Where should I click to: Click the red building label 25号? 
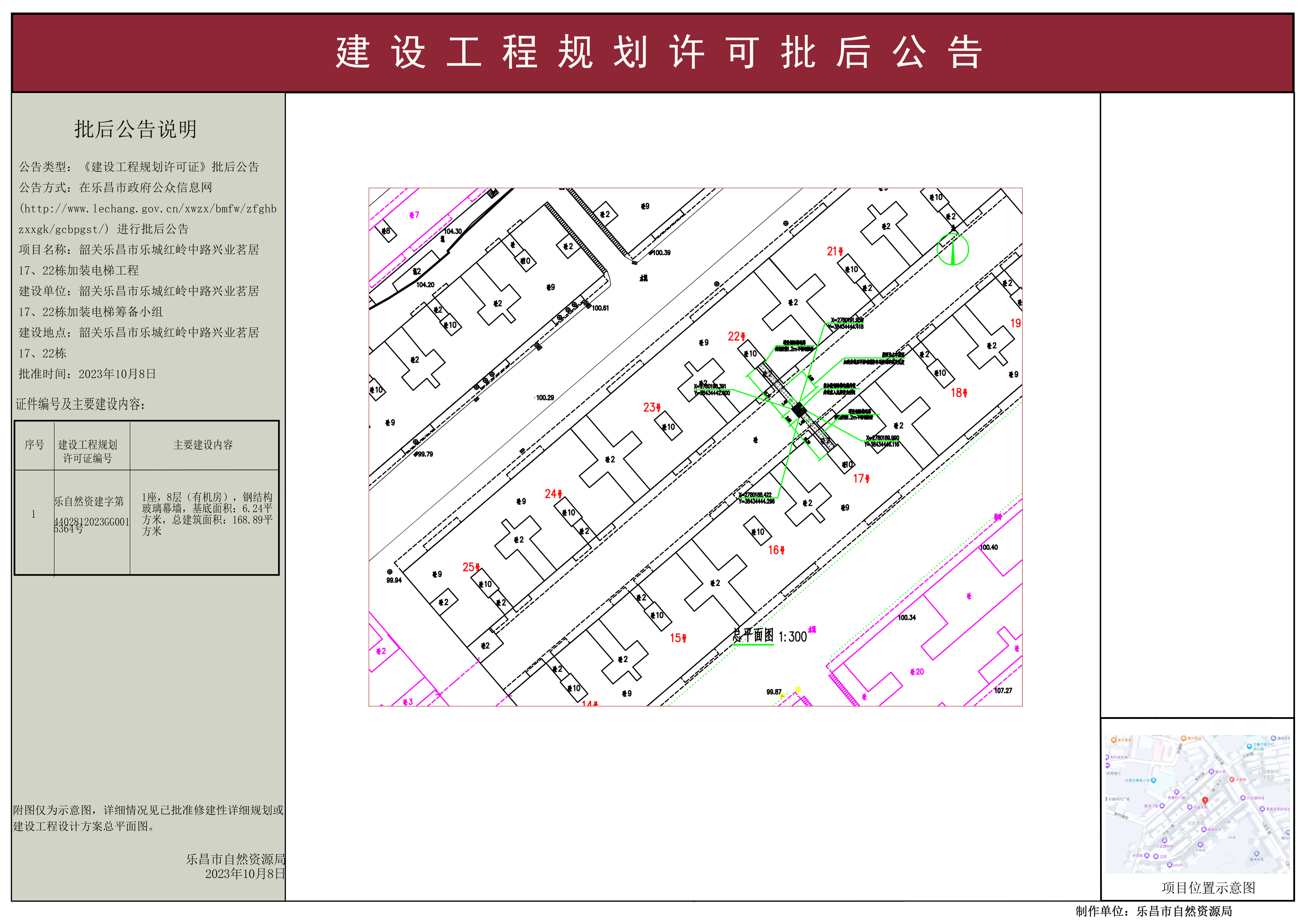click(x=471, y=567)
